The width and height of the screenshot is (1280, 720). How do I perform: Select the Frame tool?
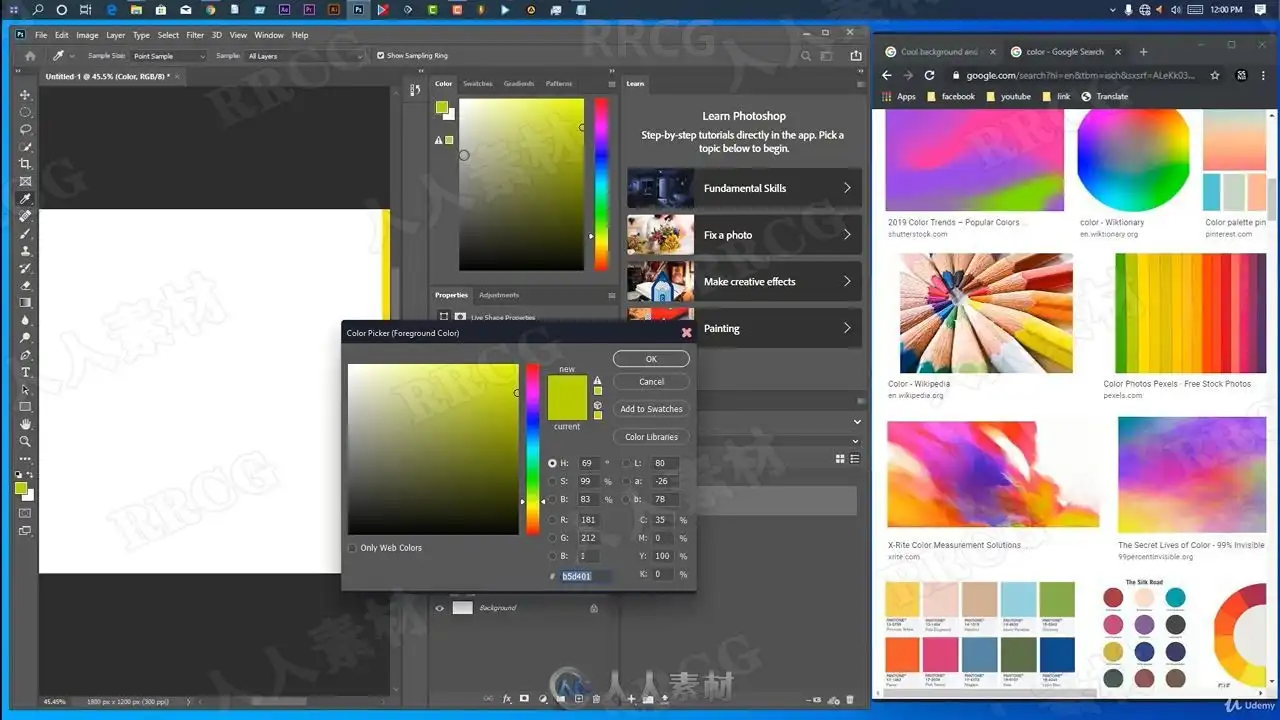click(26, 181)
